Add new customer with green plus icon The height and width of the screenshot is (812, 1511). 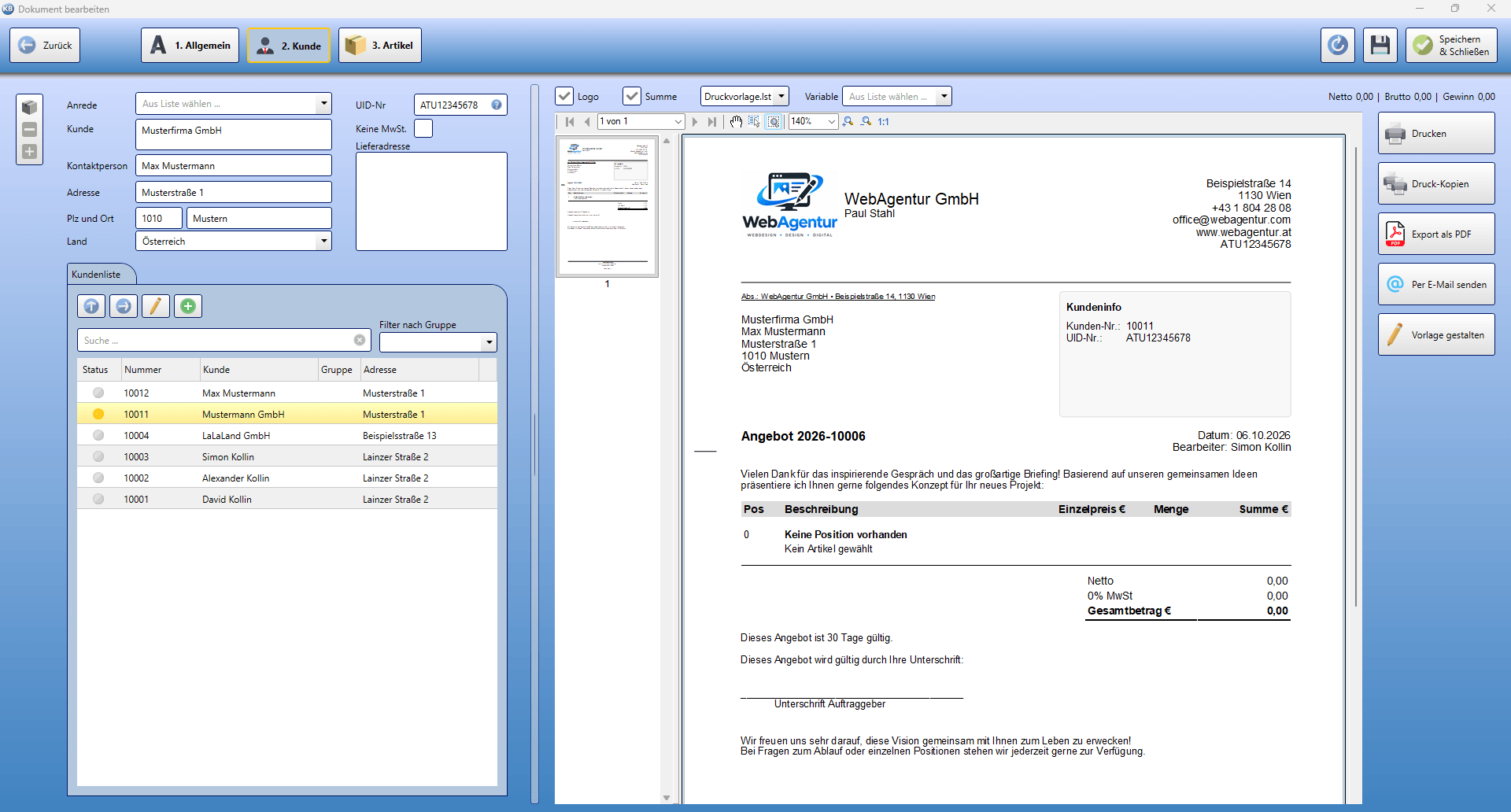(x=188, y=306)
